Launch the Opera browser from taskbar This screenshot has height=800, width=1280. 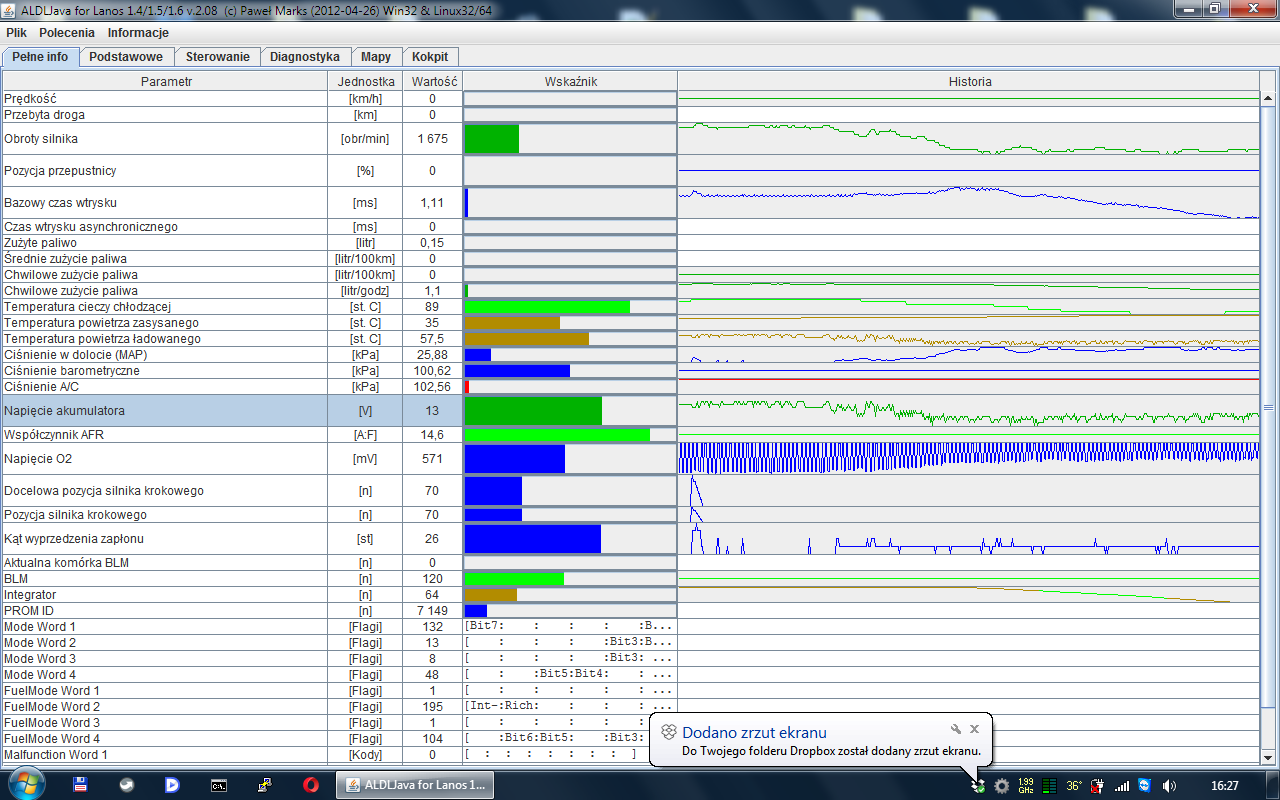point(311,786)
